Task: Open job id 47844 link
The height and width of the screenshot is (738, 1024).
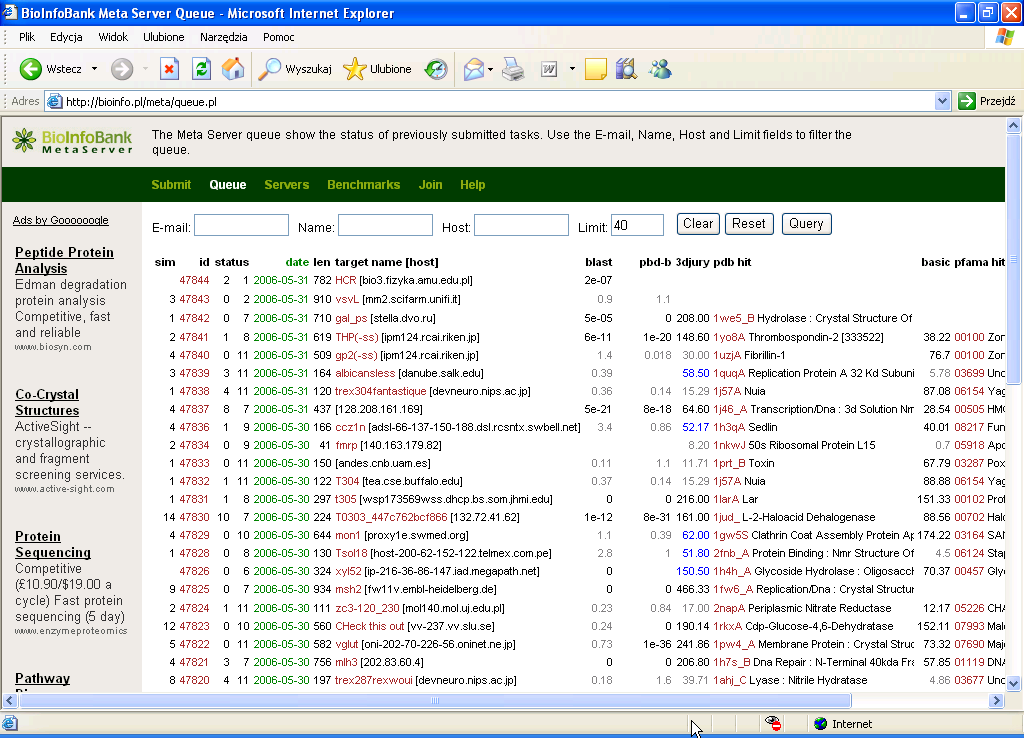Action: coord(194,280)
